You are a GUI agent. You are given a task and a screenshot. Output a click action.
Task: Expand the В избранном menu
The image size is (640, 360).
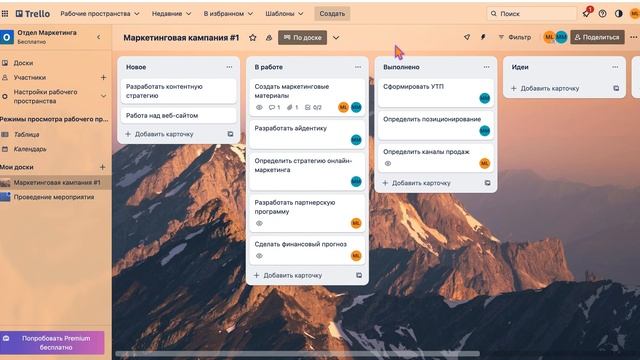pyautogui.click(x=228, y=13)
